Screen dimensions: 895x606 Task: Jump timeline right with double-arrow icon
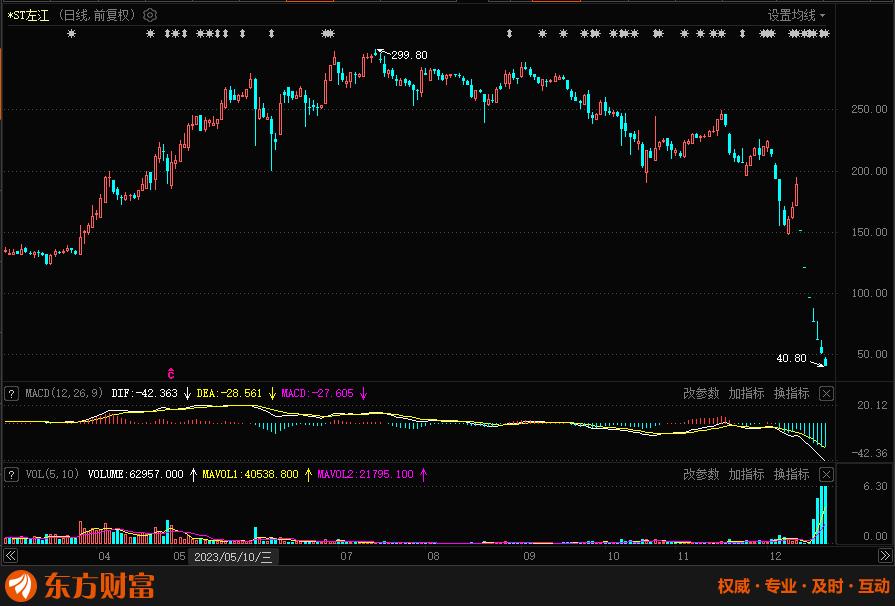click(885, 556)
